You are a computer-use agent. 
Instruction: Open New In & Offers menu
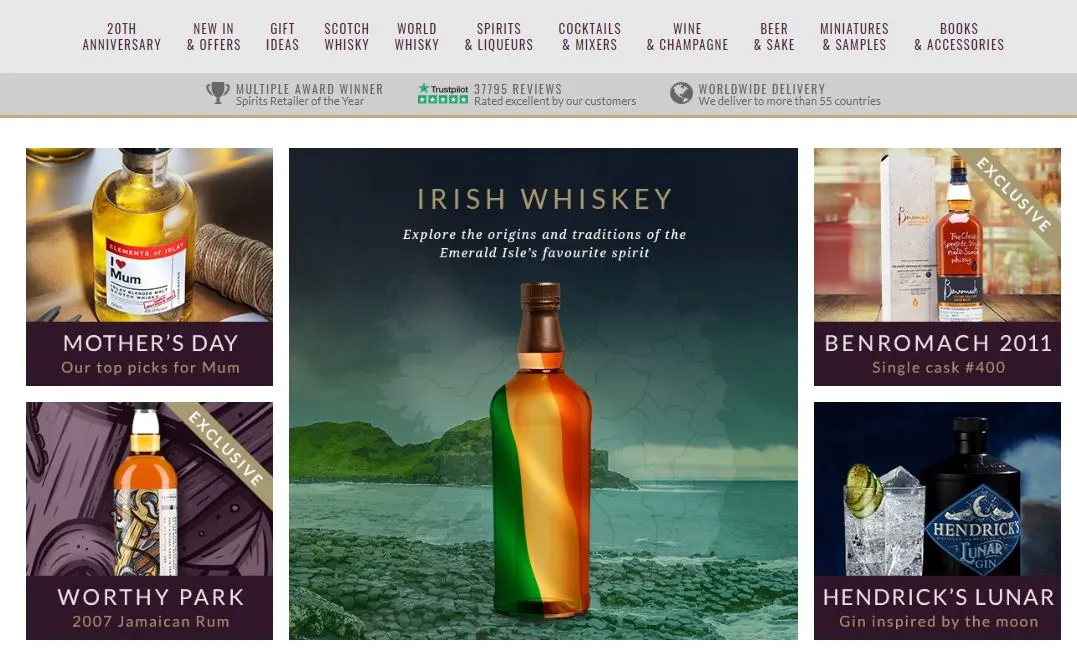coord(214,36)
